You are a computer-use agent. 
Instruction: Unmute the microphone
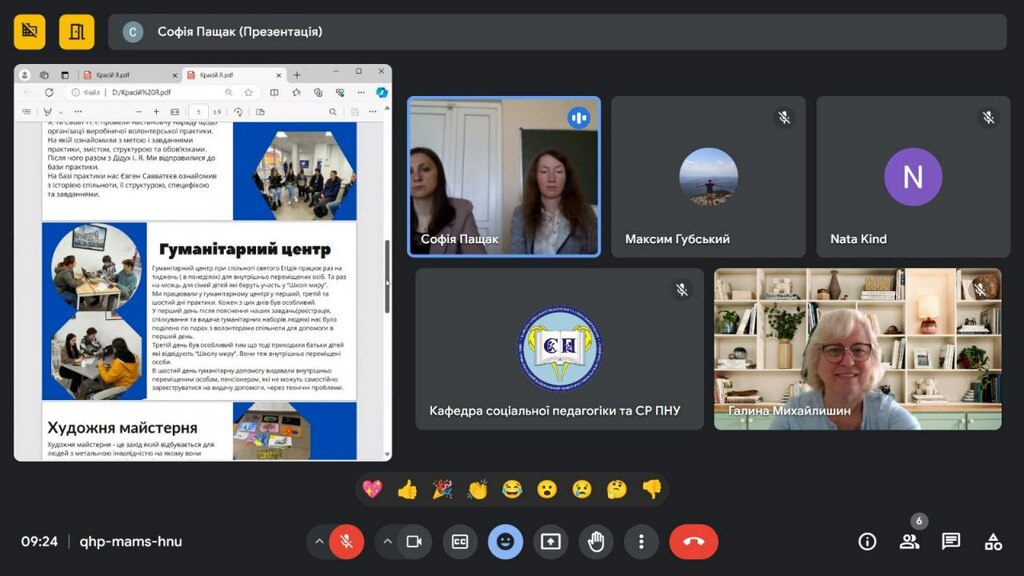(x=346, y=541)
